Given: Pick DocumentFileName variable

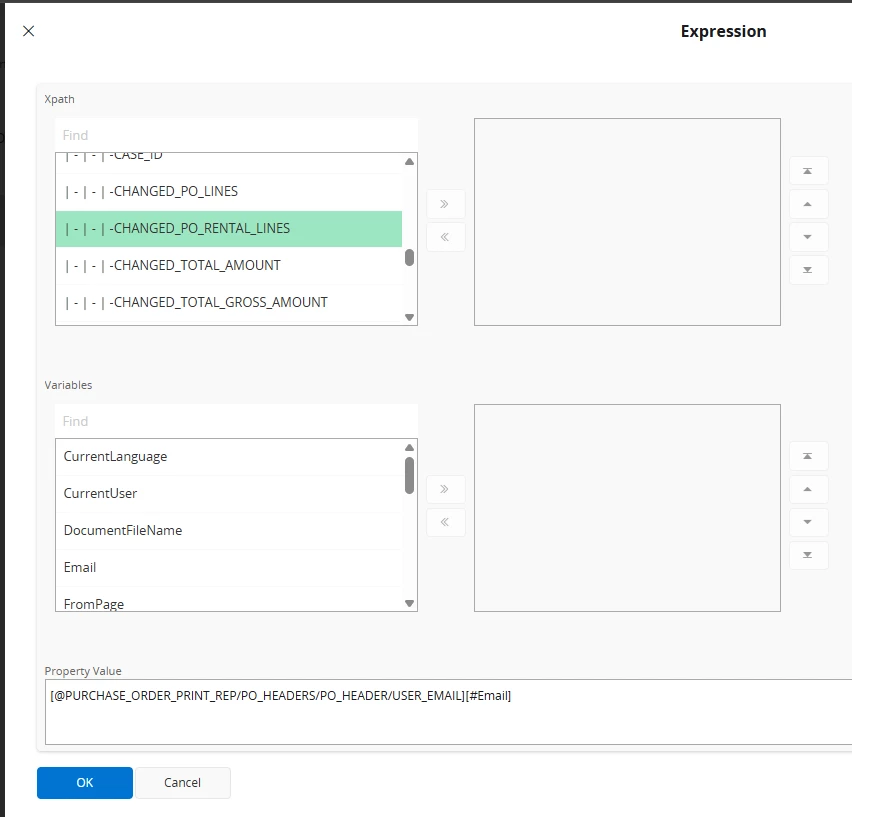Looking at the screenshot, I should (x=229, y=530).
